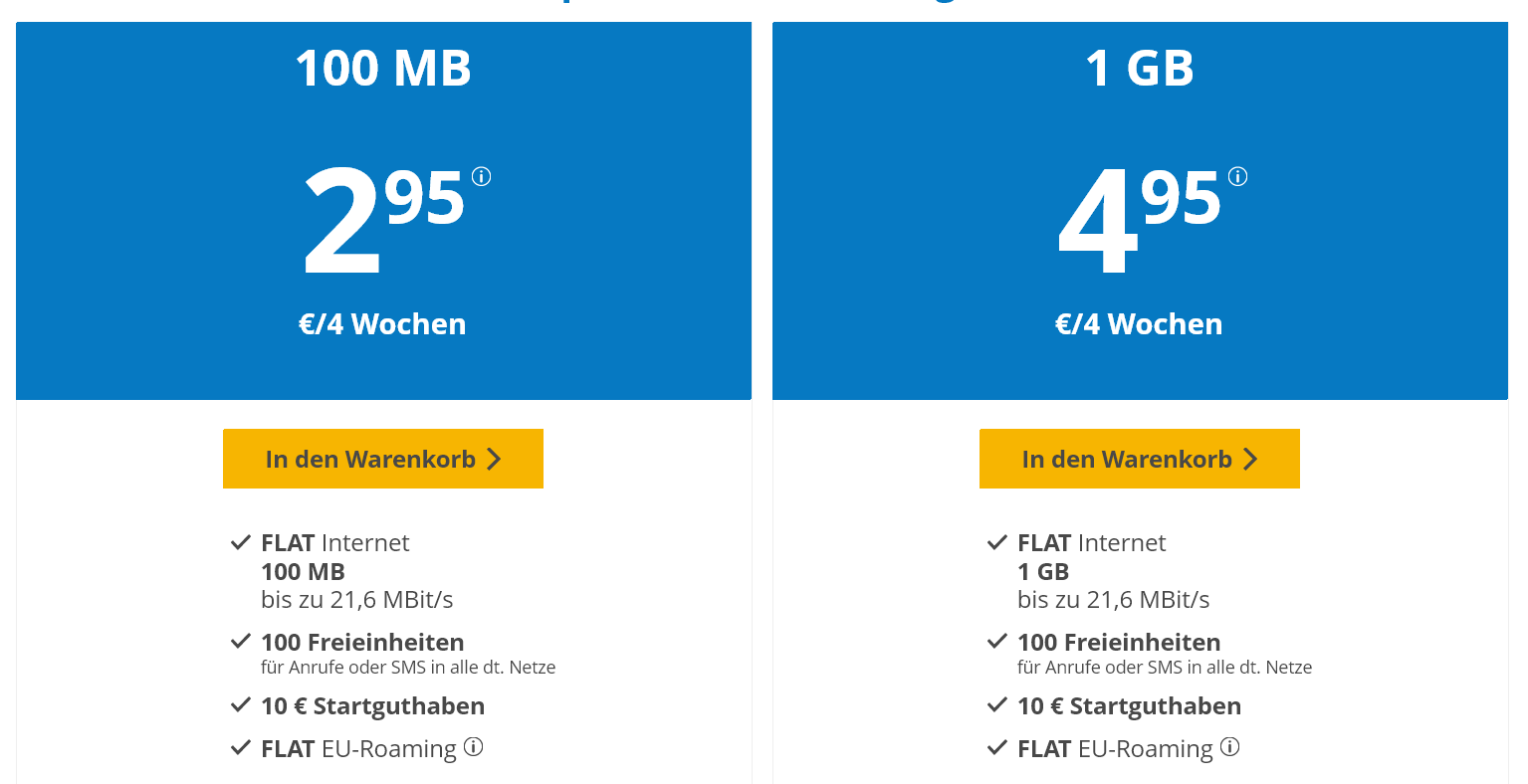Add 1 GB plan to Warenkorb
The height and width of the screenshot is (784, 1528).
click(1140, 459)
